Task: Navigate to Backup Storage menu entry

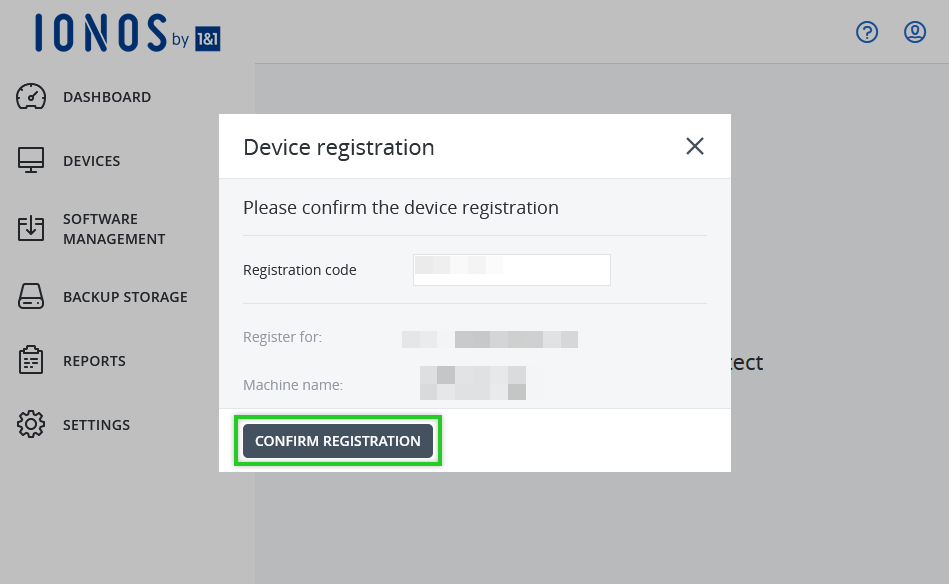Action: pos(125,297)
